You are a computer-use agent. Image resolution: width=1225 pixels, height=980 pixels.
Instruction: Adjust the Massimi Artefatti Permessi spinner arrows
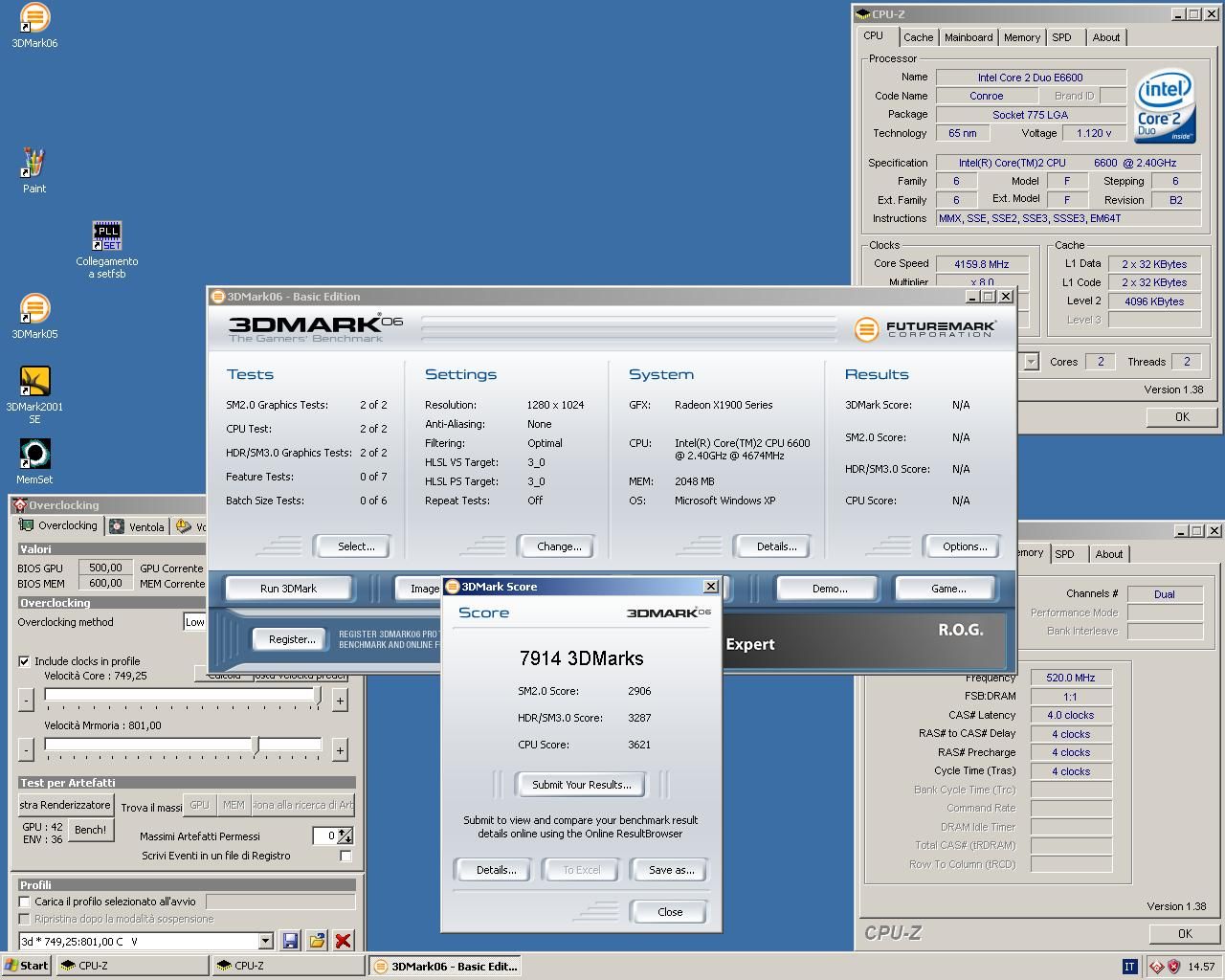pos(345,835)
